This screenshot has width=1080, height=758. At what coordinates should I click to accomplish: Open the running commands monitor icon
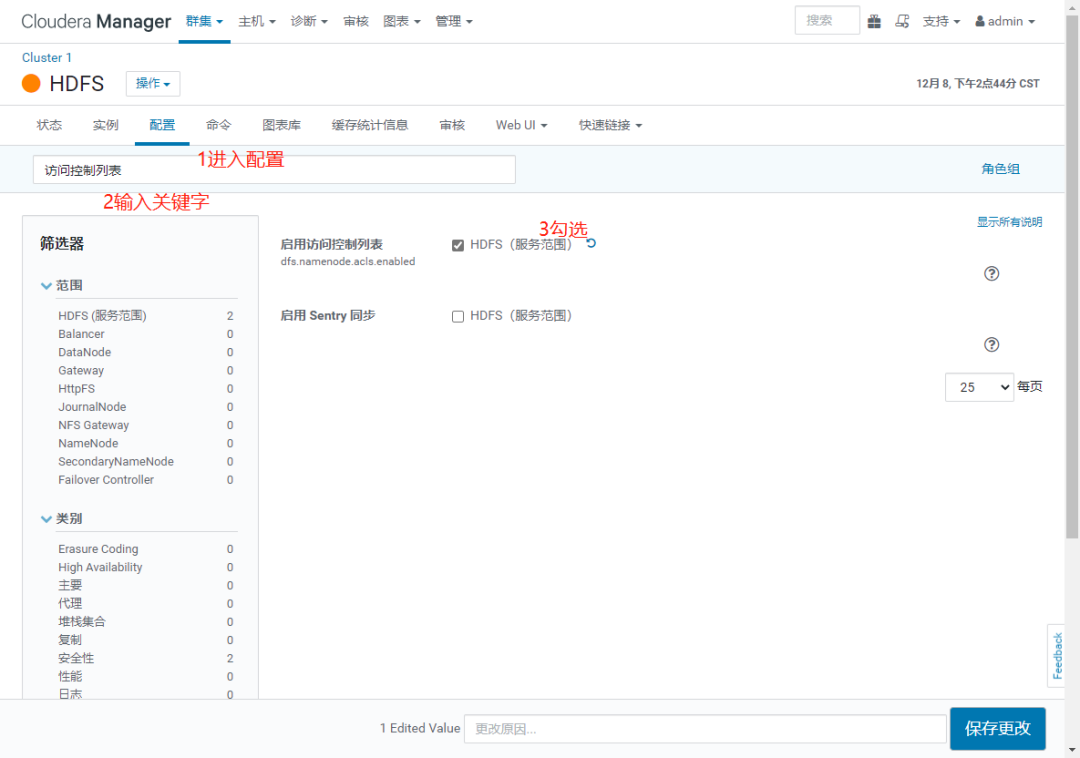tap(902, 21)
